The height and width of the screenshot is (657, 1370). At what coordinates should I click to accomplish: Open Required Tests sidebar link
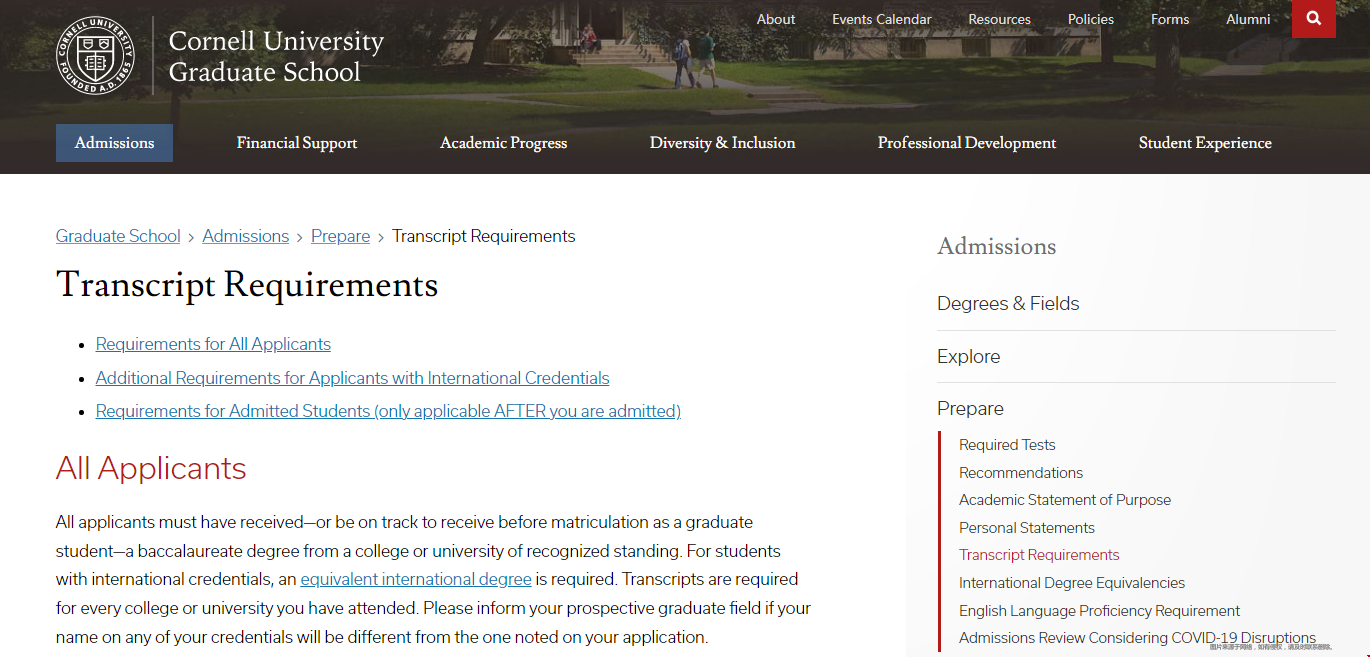pos(1007,445)
